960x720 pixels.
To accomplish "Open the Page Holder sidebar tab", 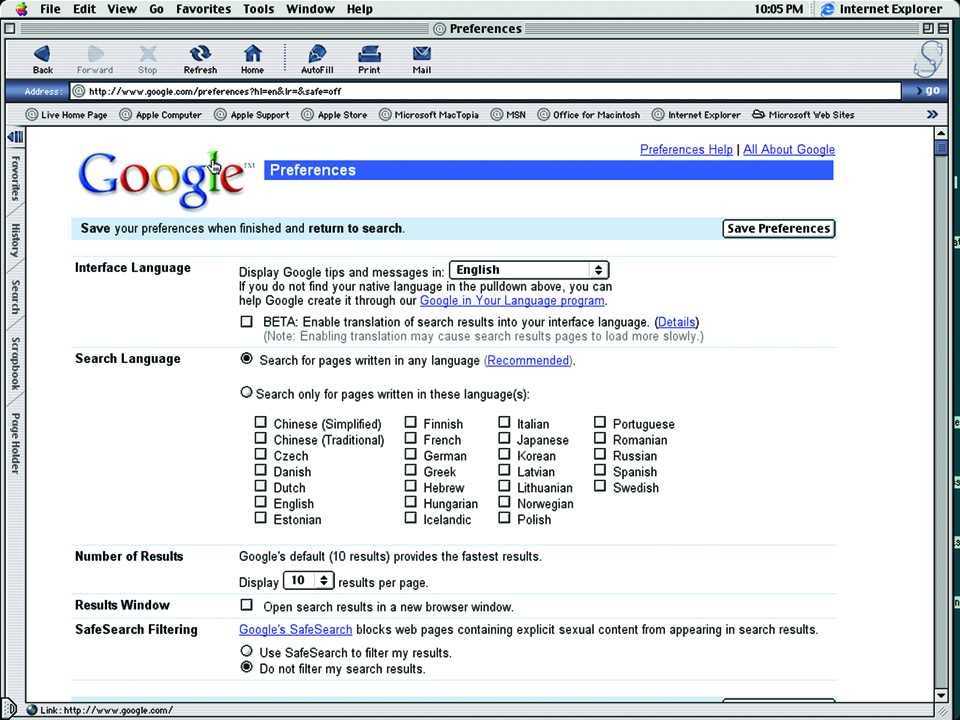I will point(15,443).
